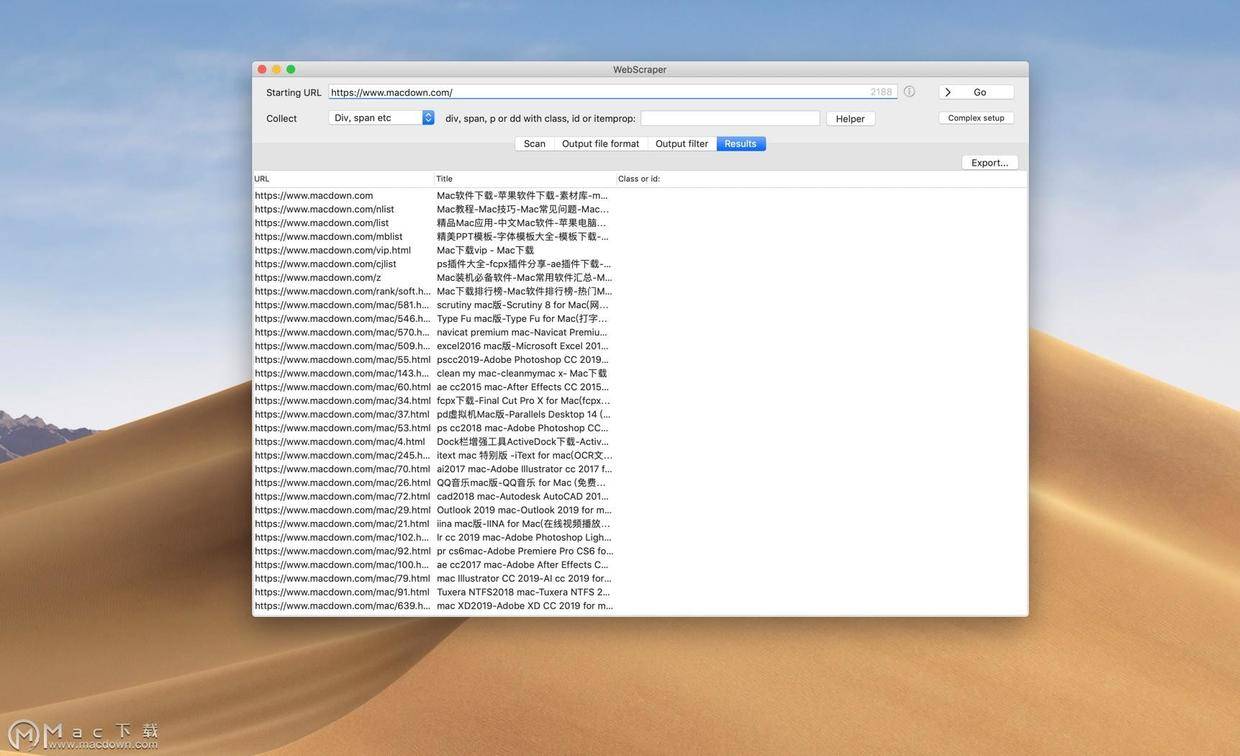
Task: Click the Export... button
Action: (990, 162)
